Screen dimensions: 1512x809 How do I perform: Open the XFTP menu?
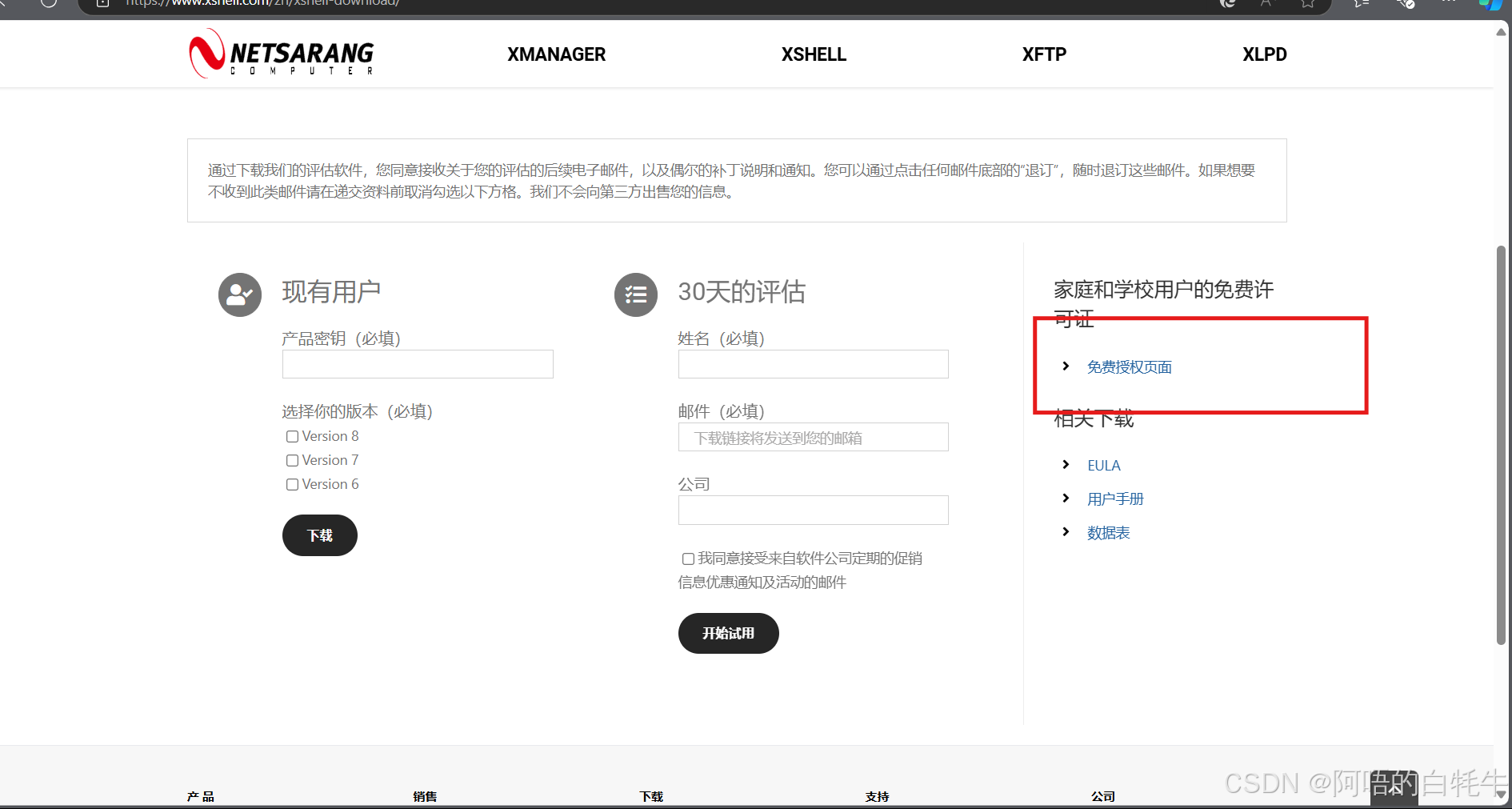pos(1044,54)
